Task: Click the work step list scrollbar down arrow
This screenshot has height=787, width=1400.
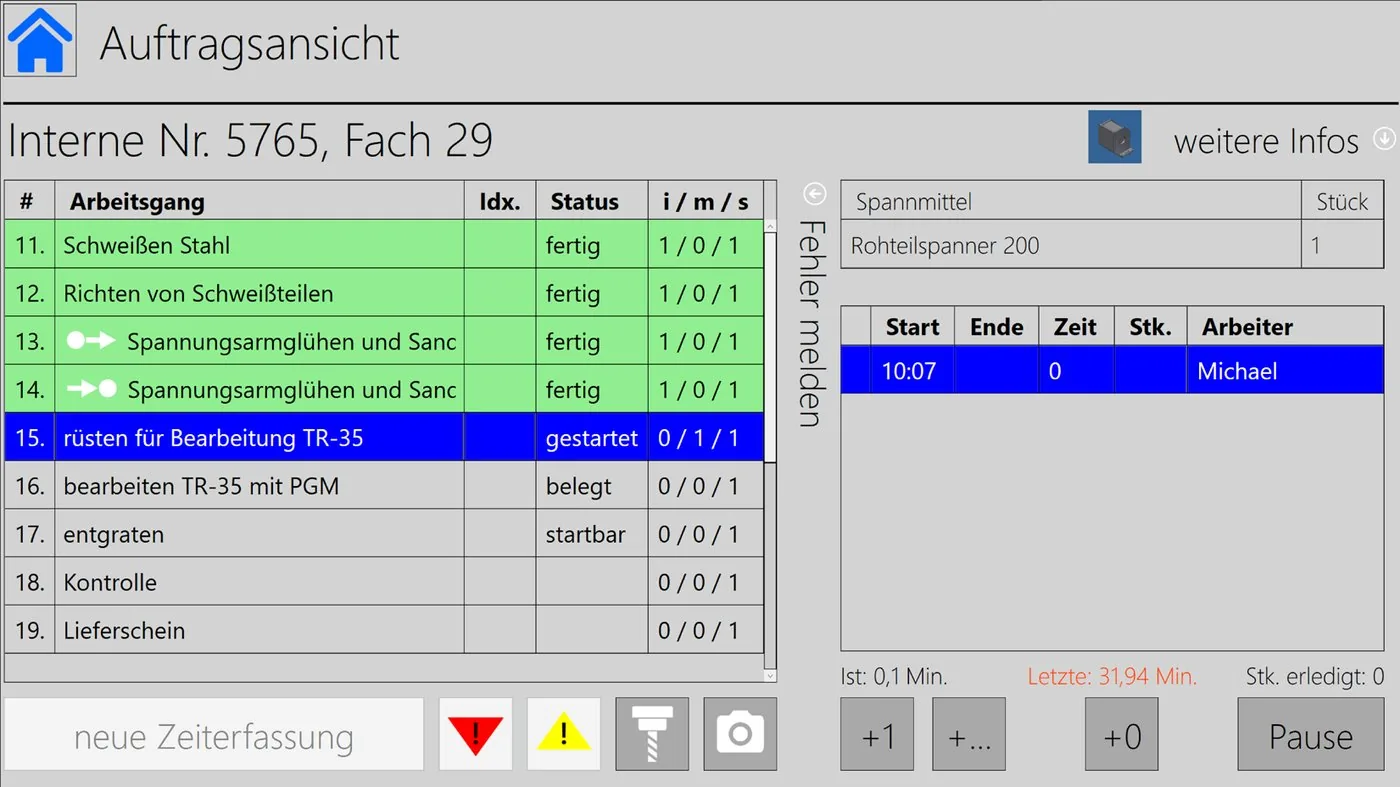Action: (x=770, y=676)
